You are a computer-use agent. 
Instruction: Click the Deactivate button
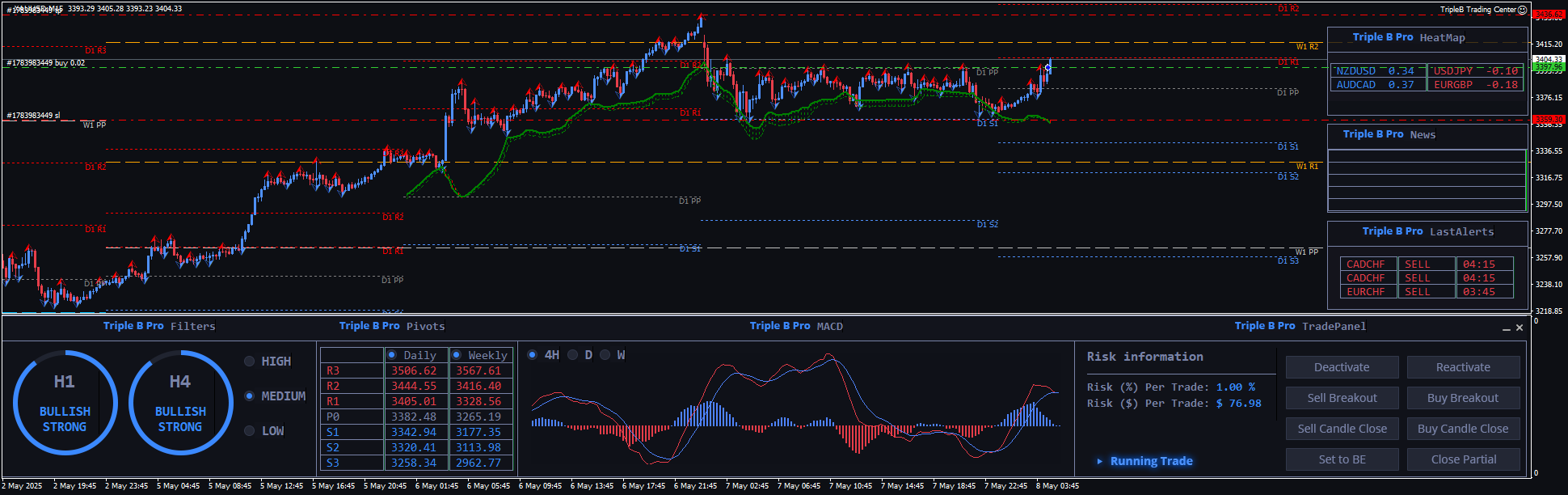click(1342, 367)
